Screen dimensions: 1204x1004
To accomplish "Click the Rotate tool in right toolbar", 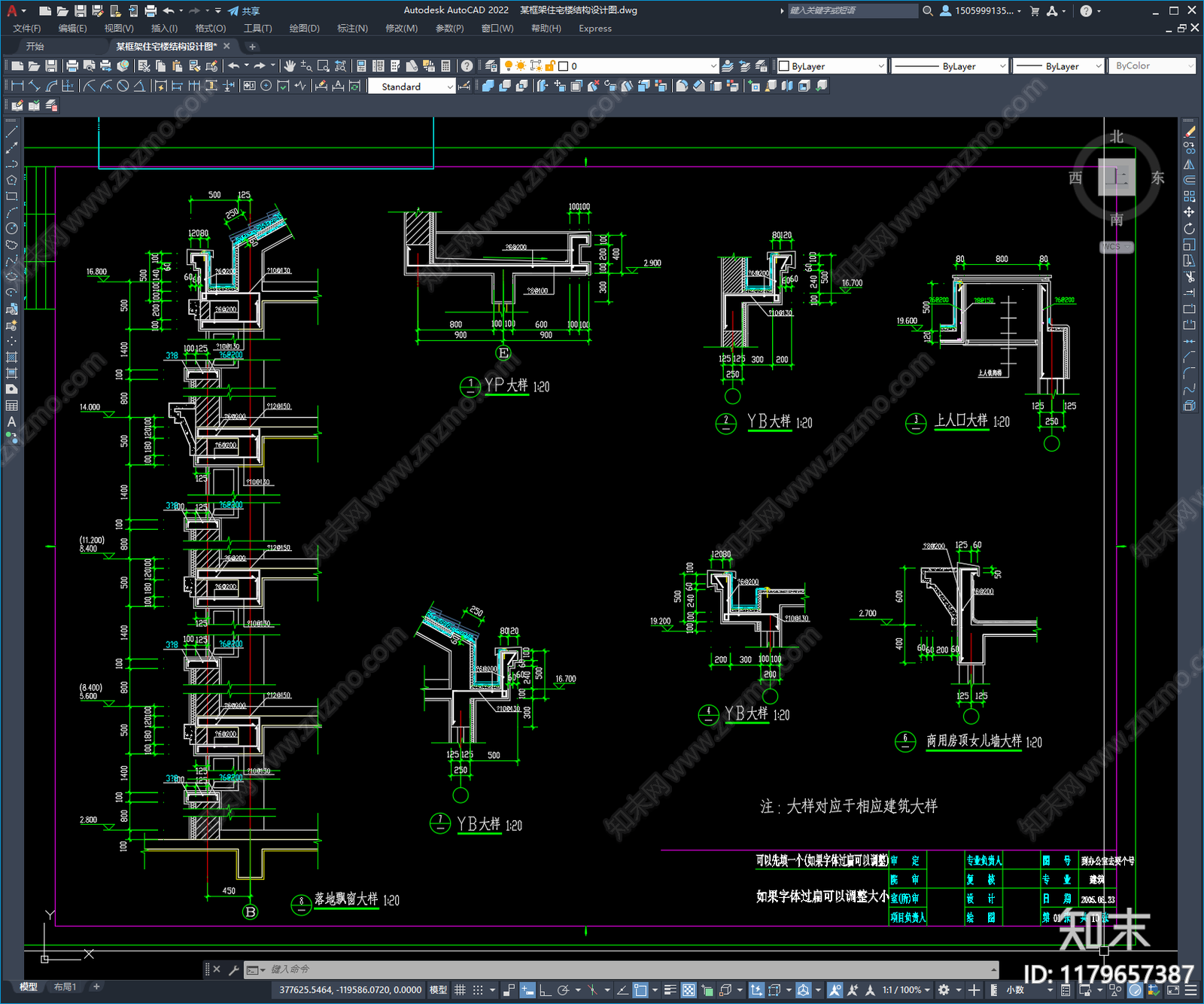I will [x=1189, y=229].
